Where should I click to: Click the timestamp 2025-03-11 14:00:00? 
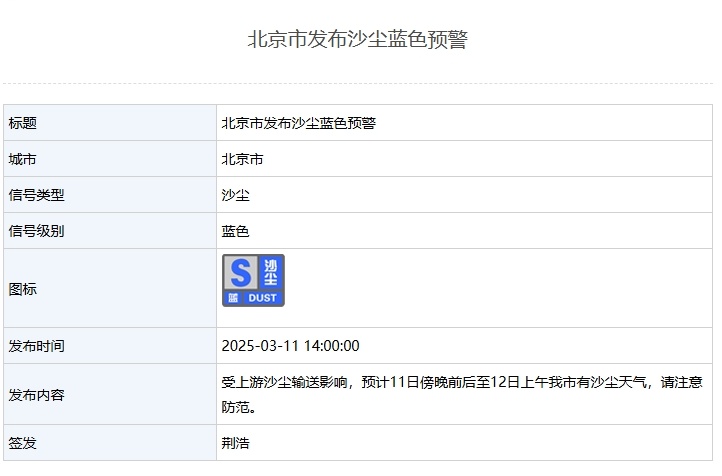[x=290, y=346]
